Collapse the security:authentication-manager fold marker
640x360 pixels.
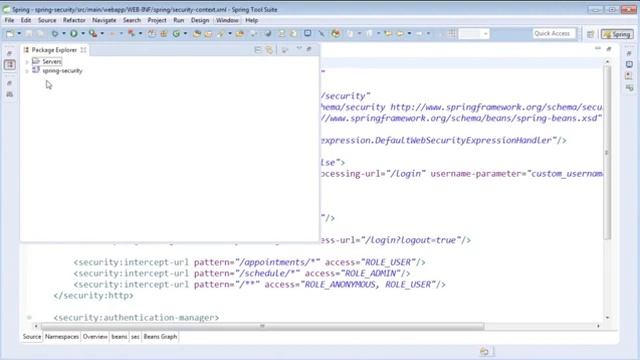coord(29,318)
